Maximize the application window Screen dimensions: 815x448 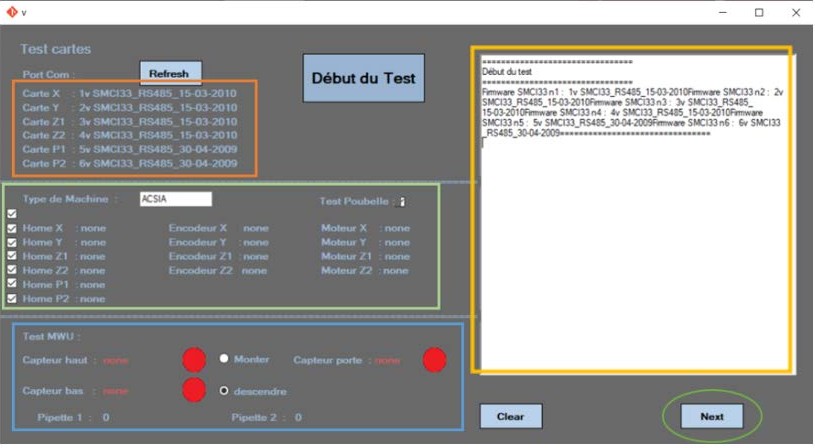(x=759, y=12)
